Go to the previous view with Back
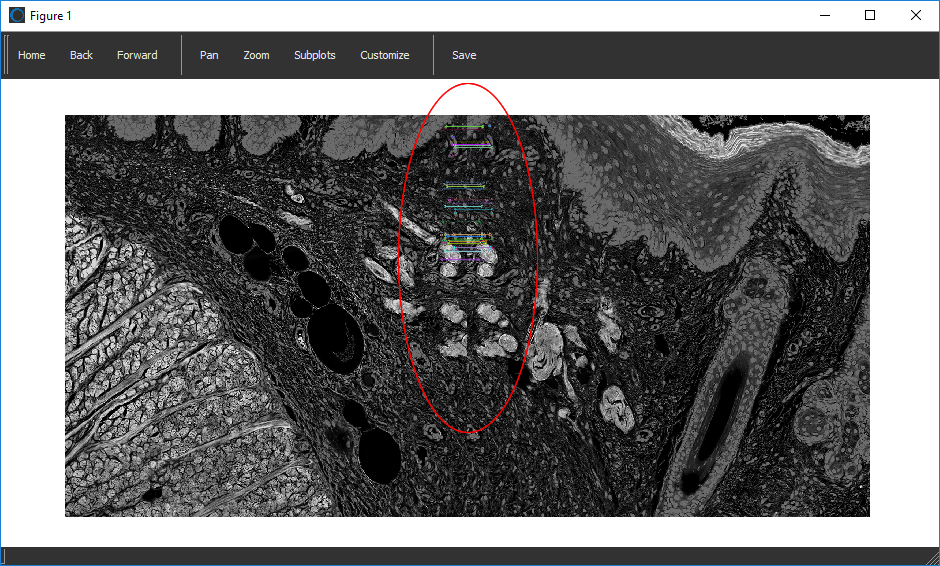This screenshot has height=566, width=940. [x=81, y=55]
